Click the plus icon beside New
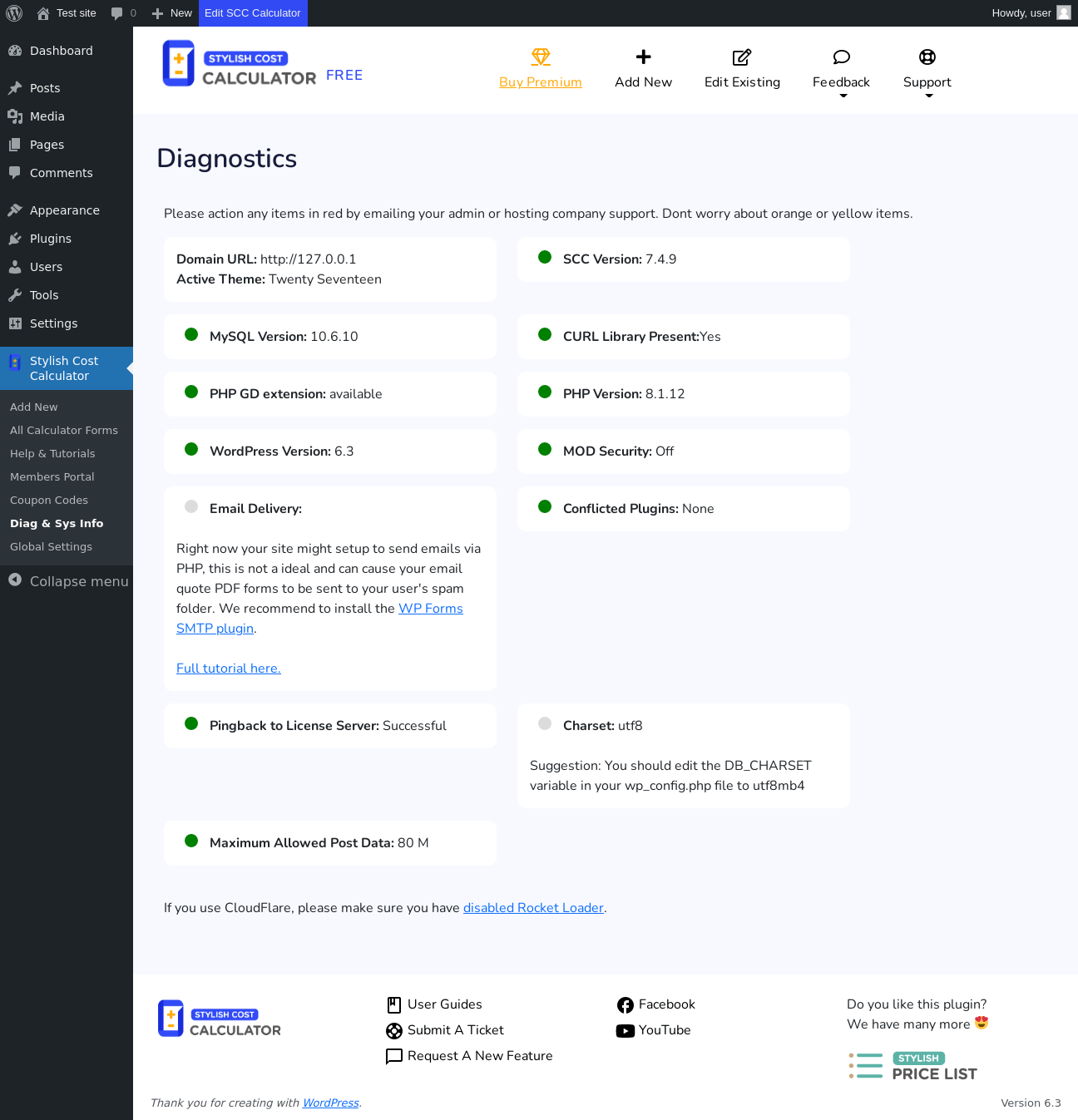The height and width of the screenshot is (1120, 1078). (x=157, y=13)
